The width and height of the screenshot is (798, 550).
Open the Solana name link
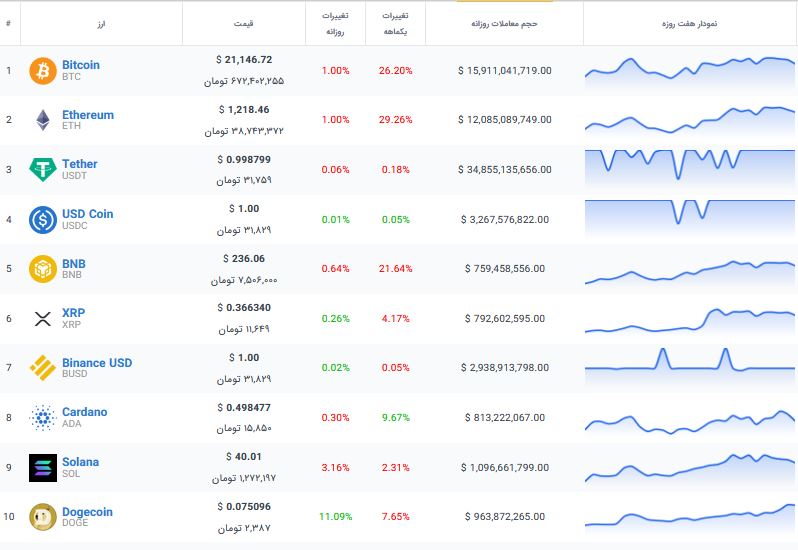tap(80, 462)
